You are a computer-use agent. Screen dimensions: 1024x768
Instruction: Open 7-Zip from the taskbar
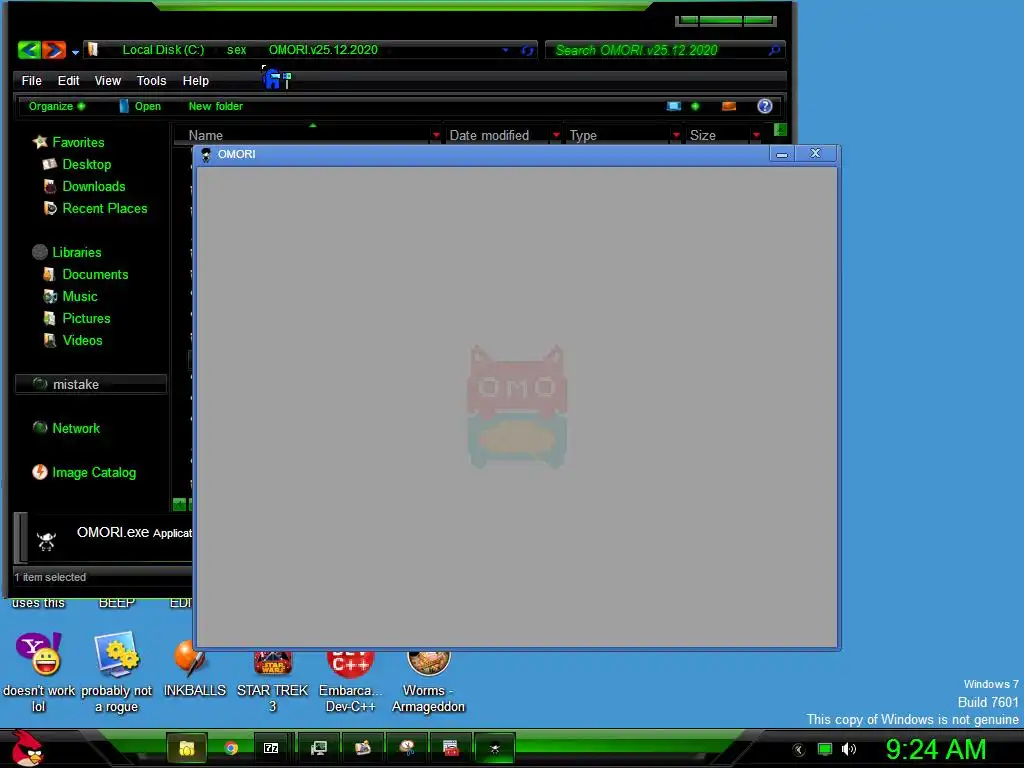(271, 748)
